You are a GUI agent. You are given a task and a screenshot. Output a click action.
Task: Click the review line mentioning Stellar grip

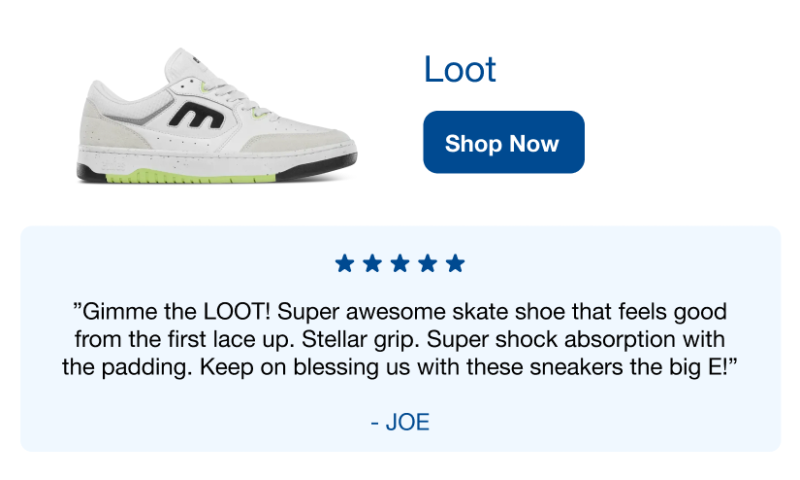[x=400, y=339]
